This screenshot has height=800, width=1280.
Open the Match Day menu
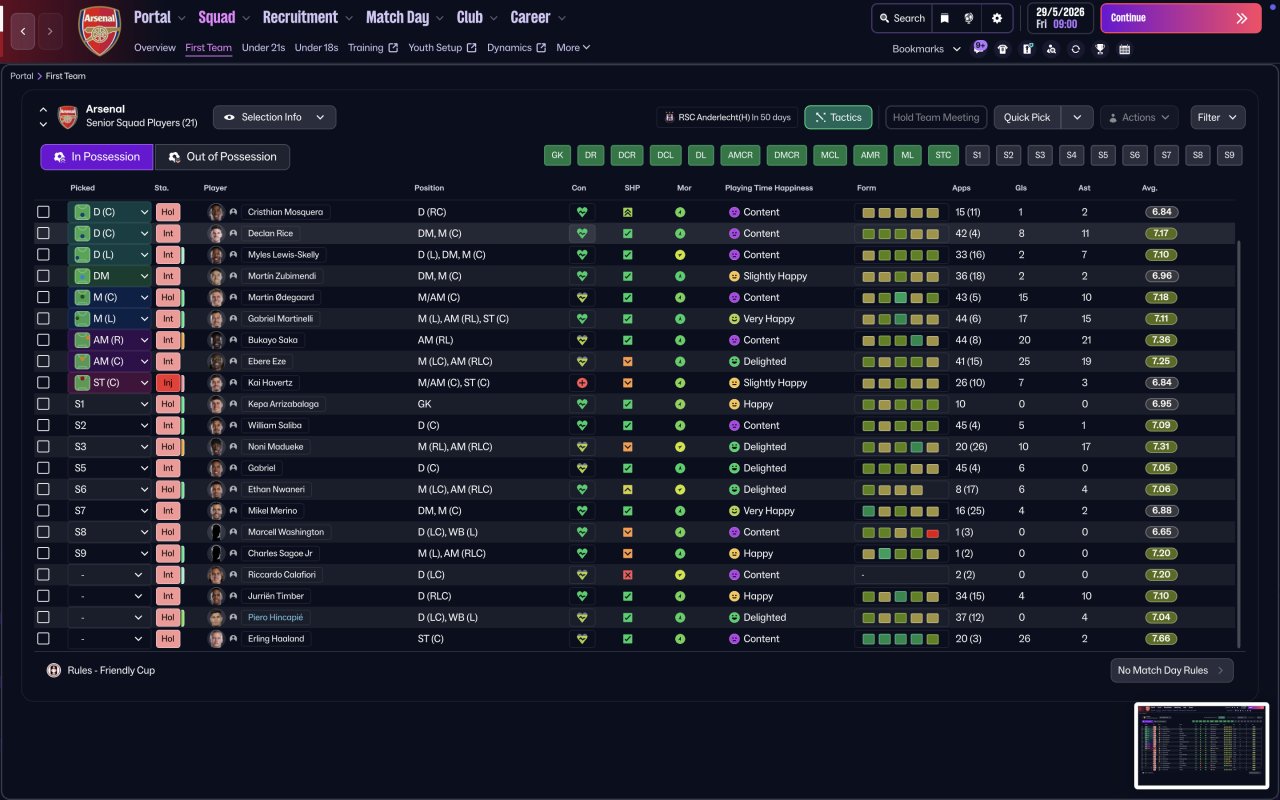coord(404,17)
